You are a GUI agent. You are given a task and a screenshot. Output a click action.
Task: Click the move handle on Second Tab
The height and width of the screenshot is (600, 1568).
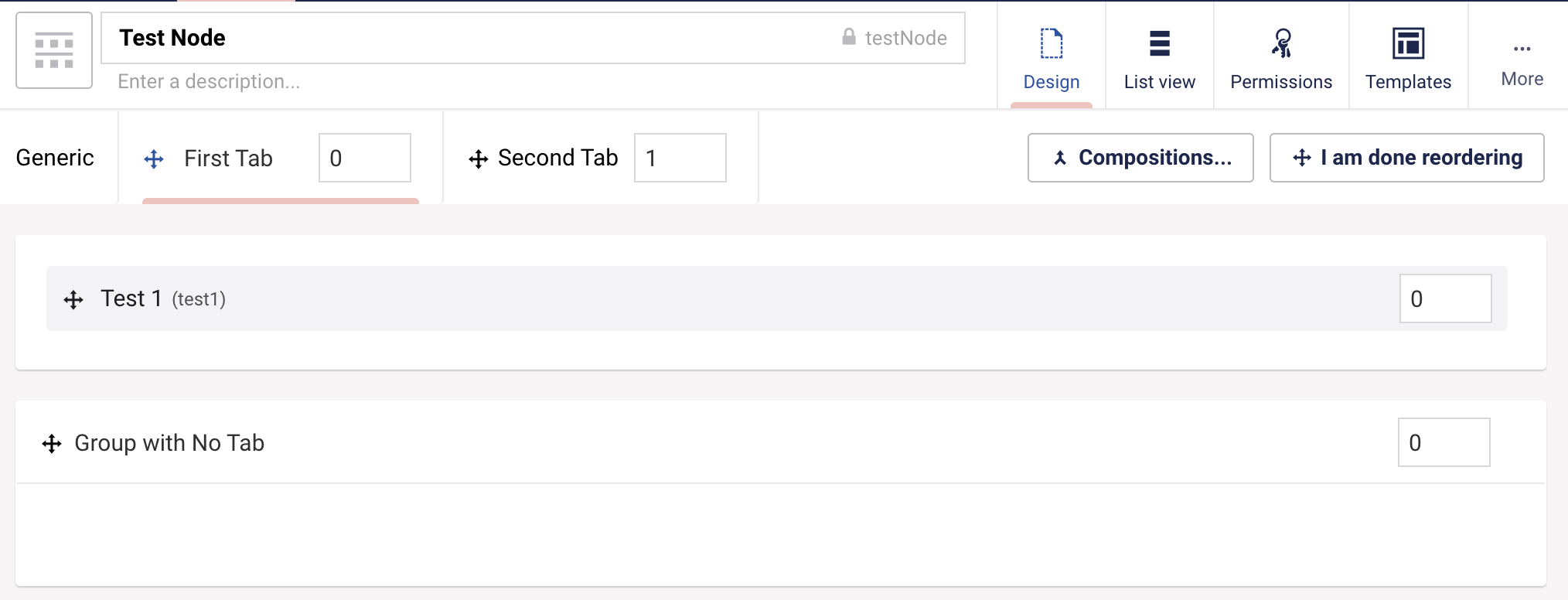[x=478, y=159]
